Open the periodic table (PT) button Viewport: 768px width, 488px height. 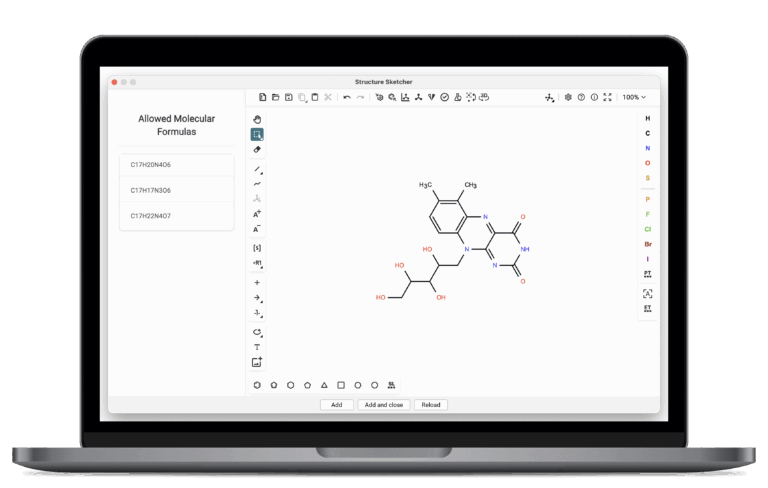pos(647,273)
